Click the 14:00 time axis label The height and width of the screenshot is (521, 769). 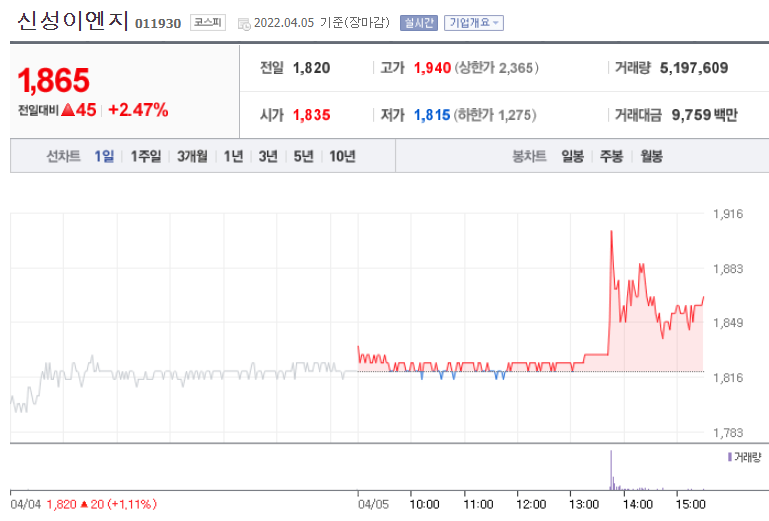pos(638,504)
